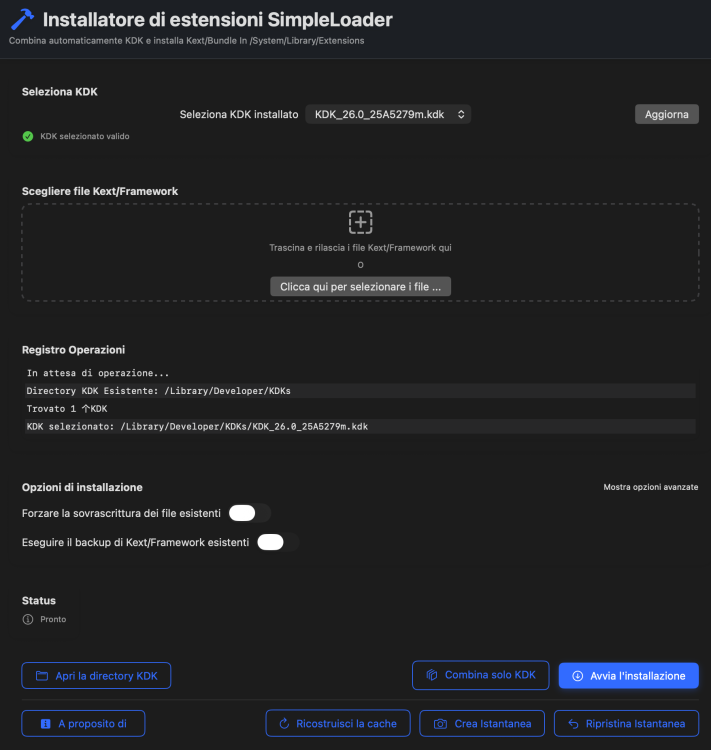Open the KDK_26.0_25A5279m.kdk dropdown
This screenshot has height=750, width=711.
coord(388,114)
